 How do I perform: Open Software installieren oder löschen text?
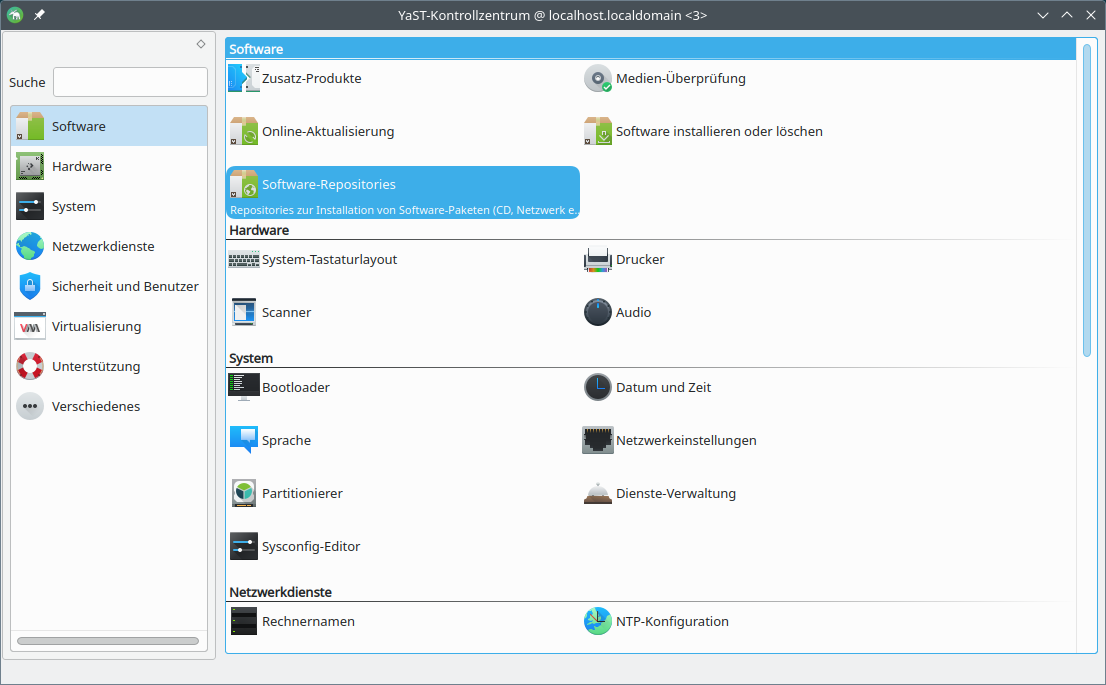[x=719, y=131]
